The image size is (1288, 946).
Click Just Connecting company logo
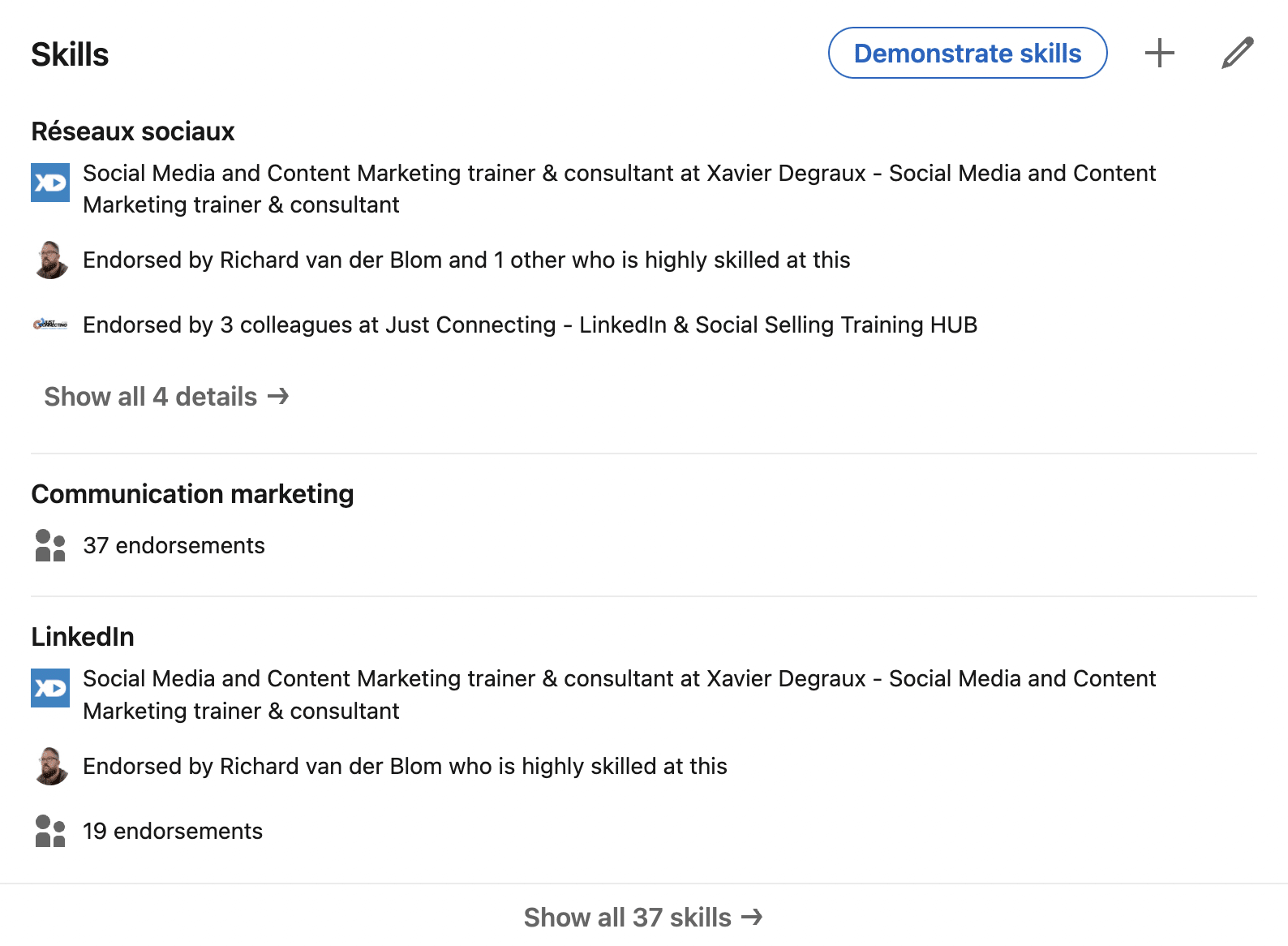[x=50, y=325]
